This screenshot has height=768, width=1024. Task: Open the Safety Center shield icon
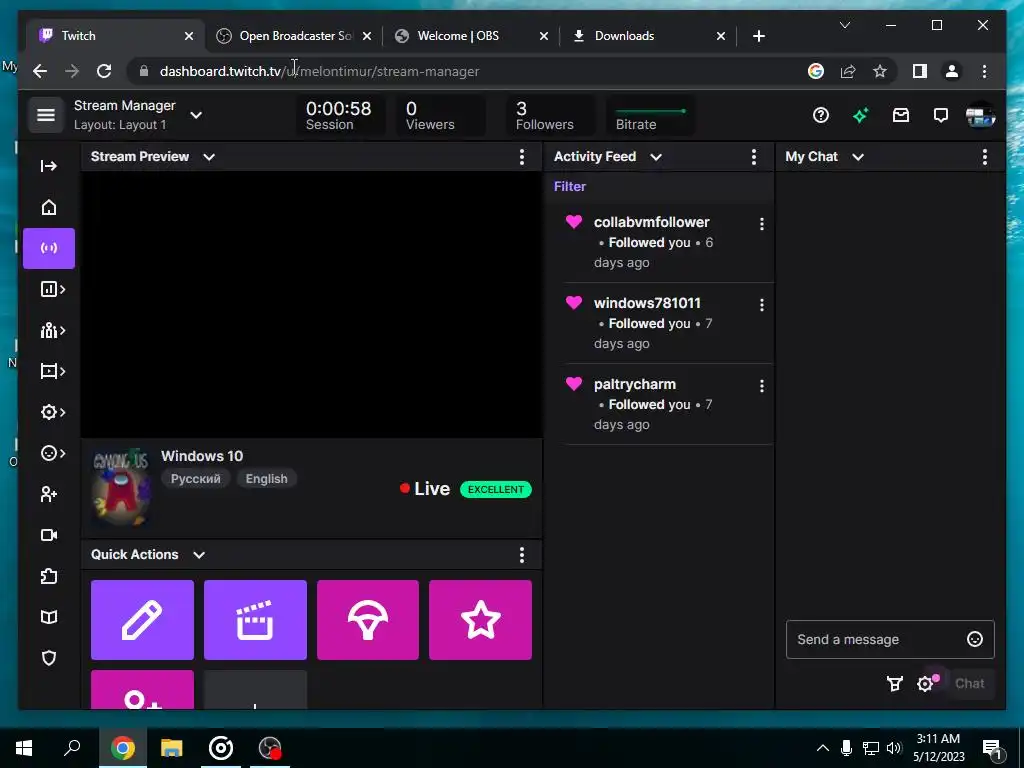pos(49,658)
